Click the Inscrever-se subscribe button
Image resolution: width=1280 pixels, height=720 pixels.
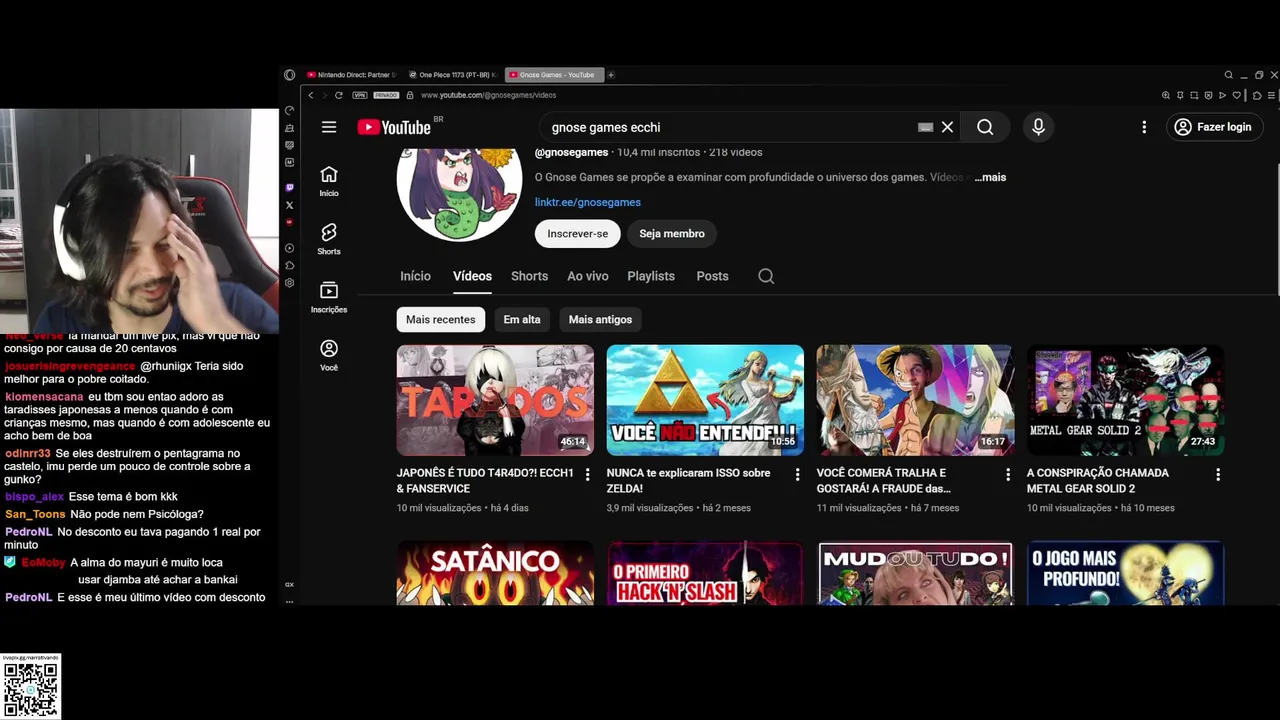click(x=578, y=233)
